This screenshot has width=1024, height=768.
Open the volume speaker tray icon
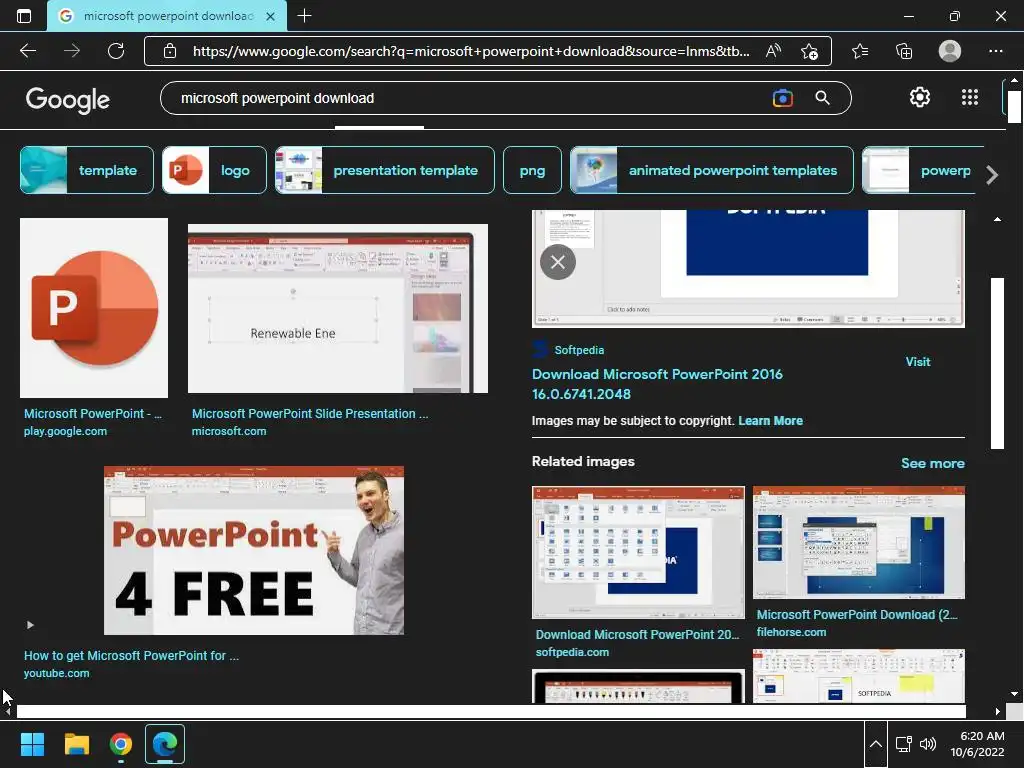[x=927, y=744]
